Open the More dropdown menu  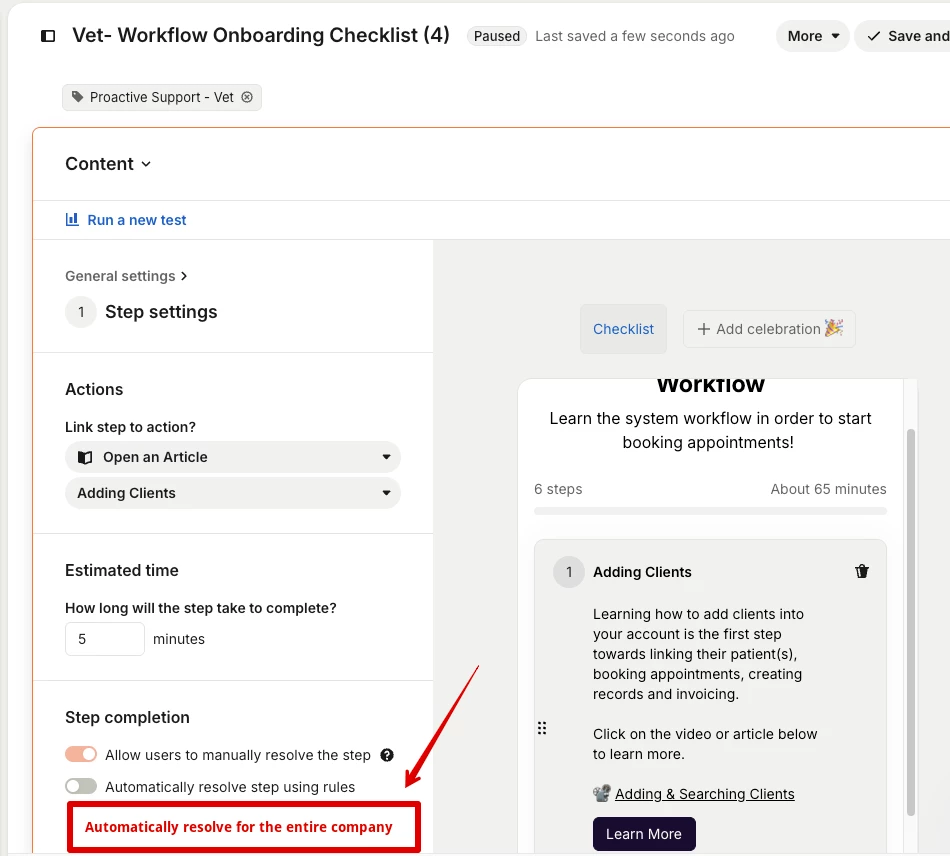click(x=812, y=36)
